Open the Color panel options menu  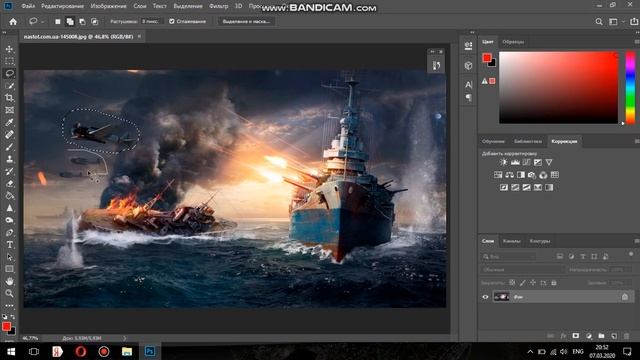click(x=637, y=42)
